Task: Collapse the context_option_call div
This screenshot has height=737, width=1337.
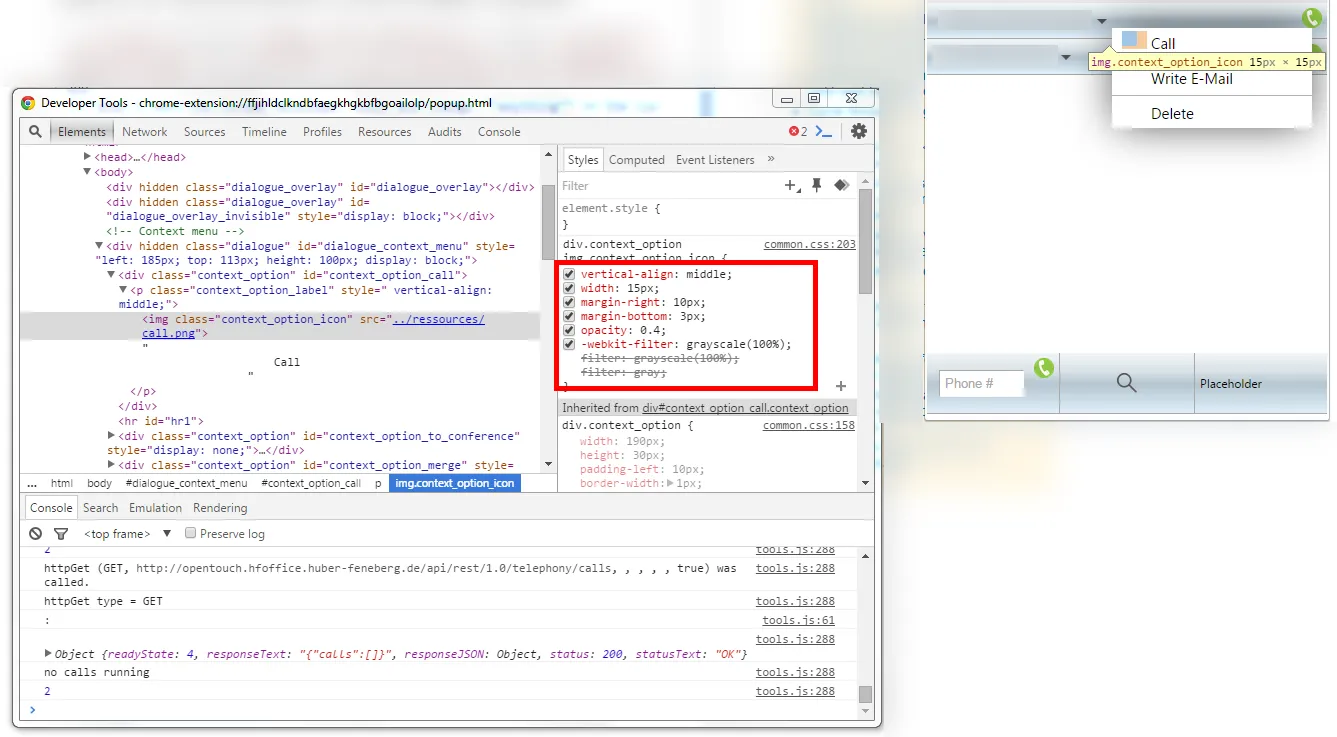Action: (x=112, y=275)
